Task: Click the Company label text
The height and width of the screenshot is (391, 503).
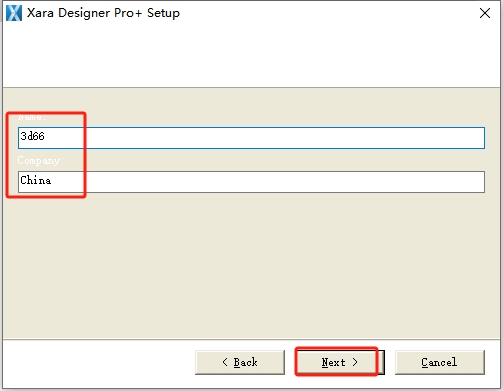Action: point(40,161)
